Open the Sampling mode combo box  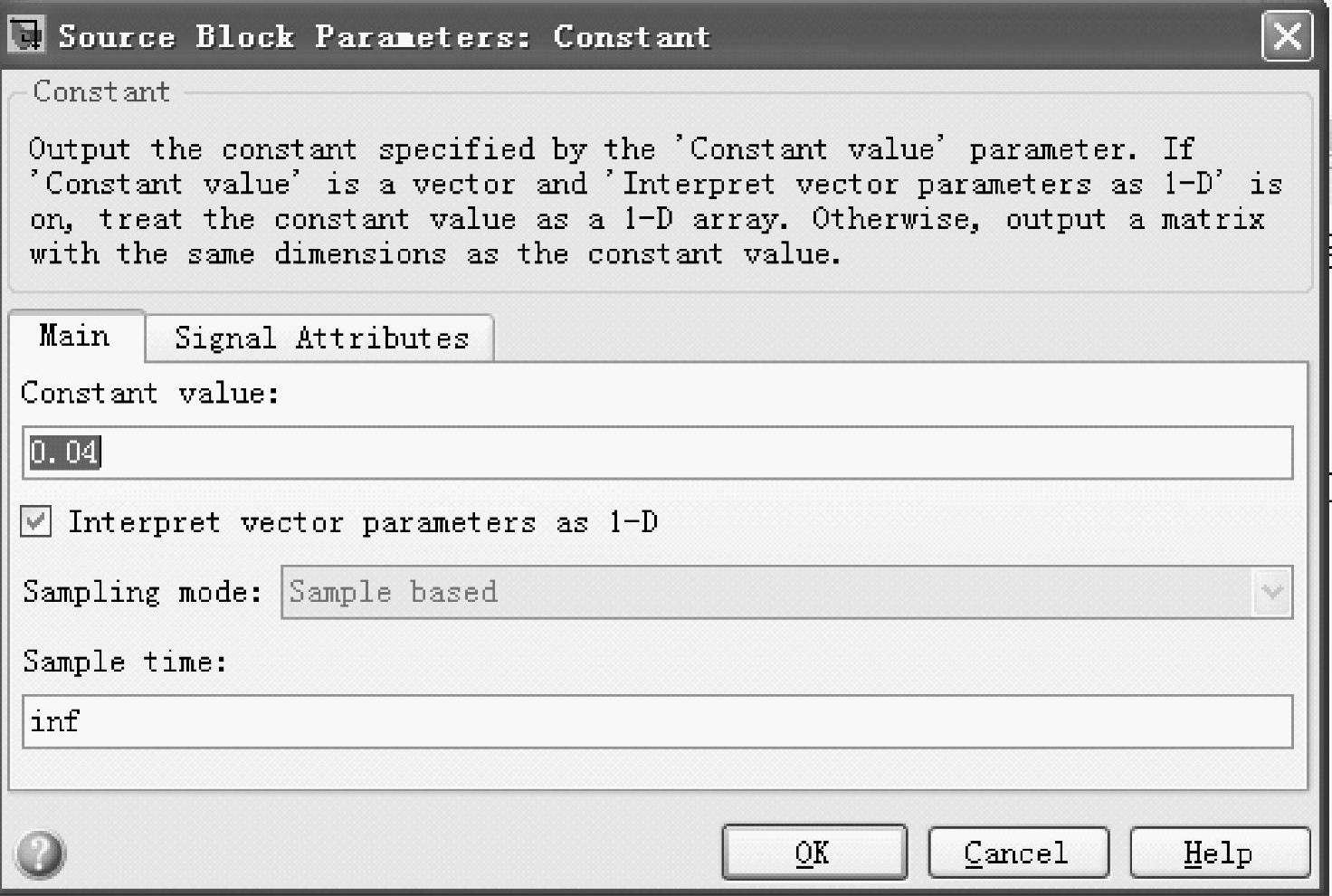coord(767,593)
